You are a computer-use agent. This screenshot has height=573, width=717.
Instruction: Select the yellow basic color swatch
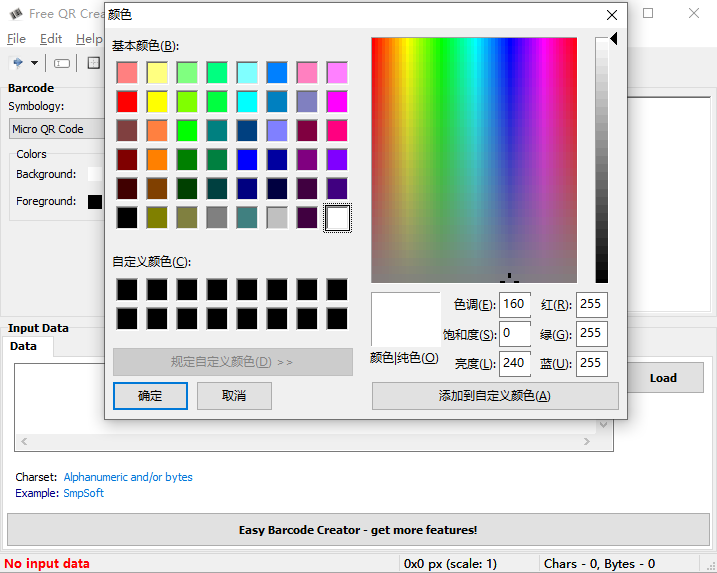click(157, 102)
